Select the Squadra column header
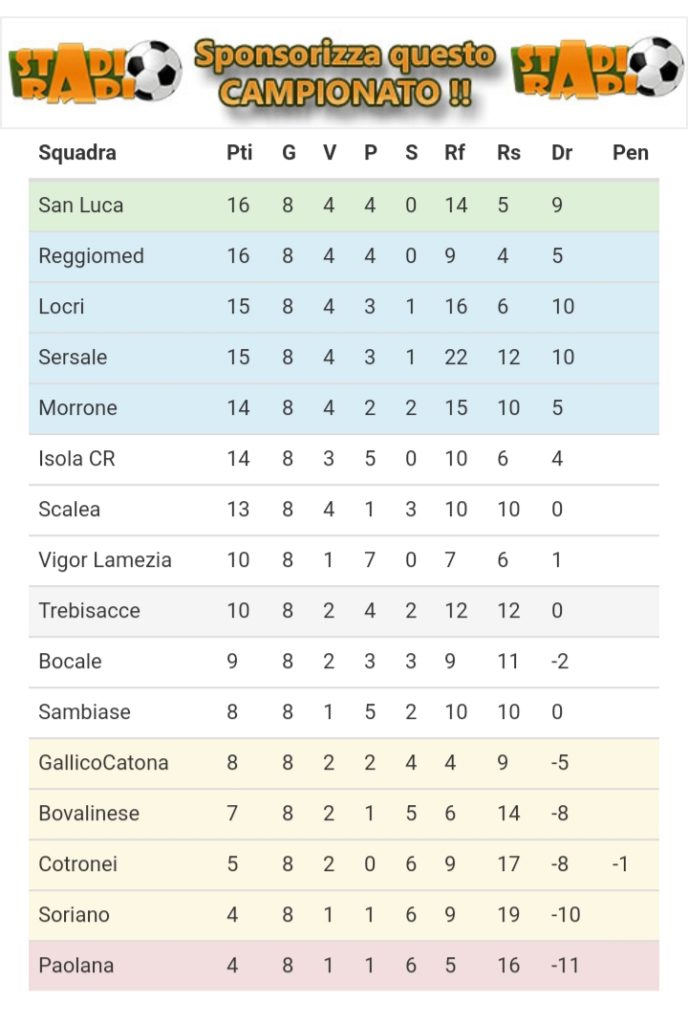The image size is (688, 1024). pyautogui.click(x=77, y=153)
